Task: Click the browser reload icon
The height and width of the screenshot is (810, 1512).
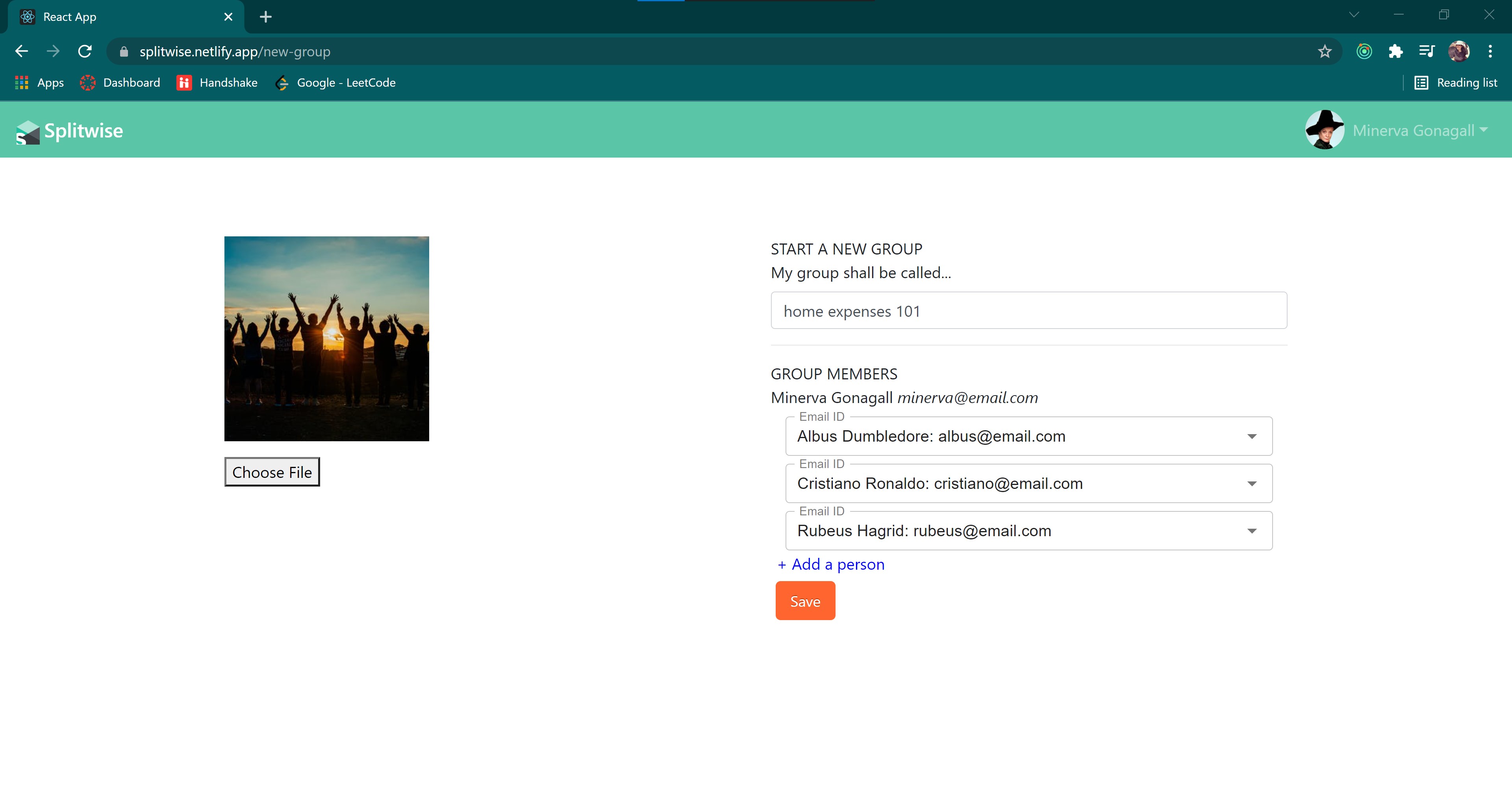Action: tap(85, 52)
